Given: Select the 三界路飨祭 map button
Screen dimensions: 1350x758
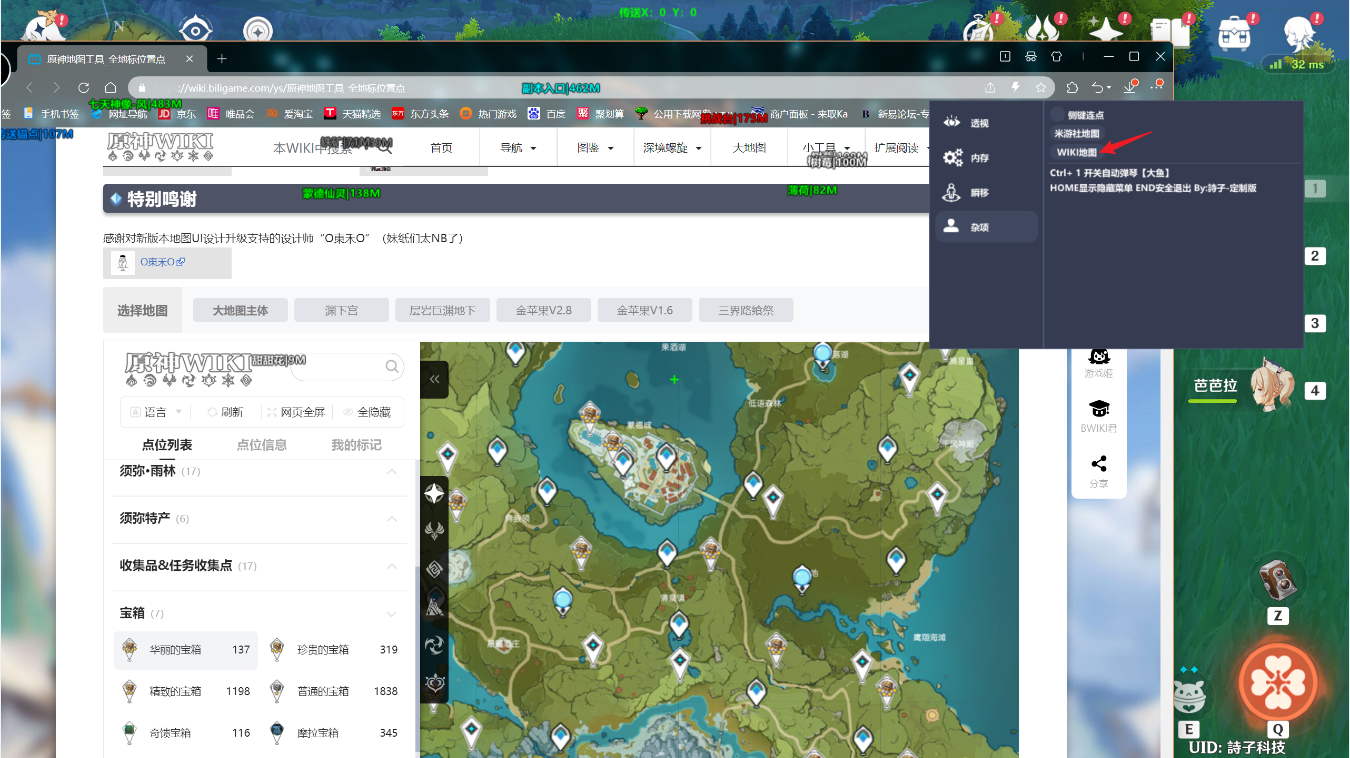Looking at the screenshot, I should coord(746,310).
